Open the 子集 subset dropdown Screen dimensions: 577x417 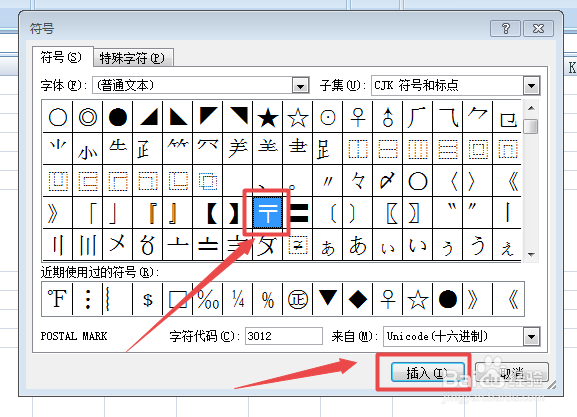531,86
